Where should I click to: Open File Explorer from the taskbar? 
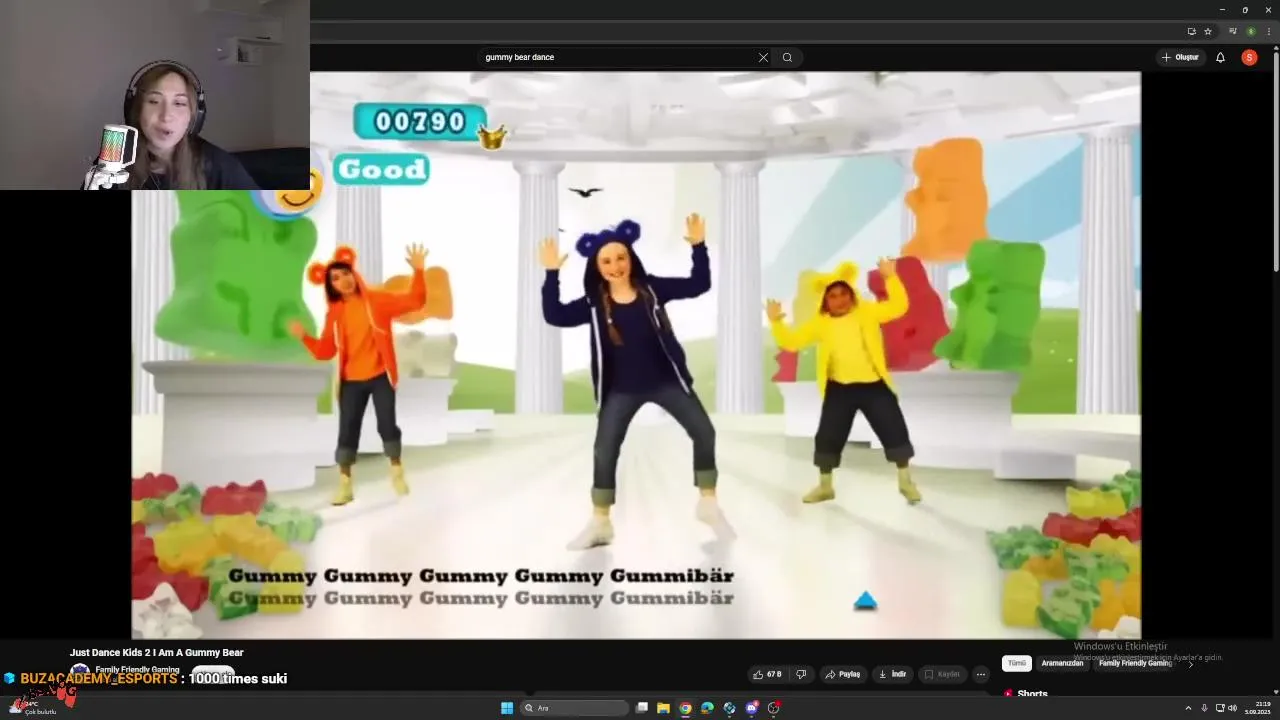point(663,708)
